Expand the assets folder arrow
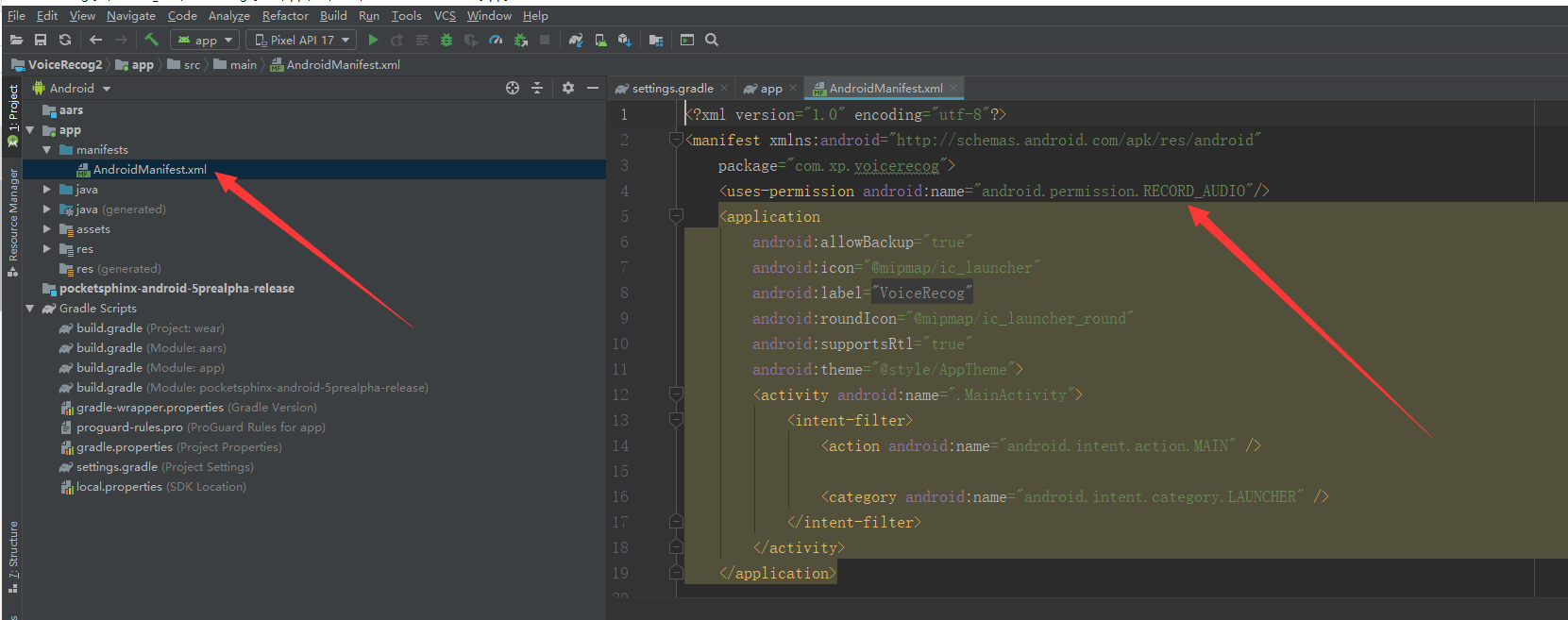 tap(47, 229)
